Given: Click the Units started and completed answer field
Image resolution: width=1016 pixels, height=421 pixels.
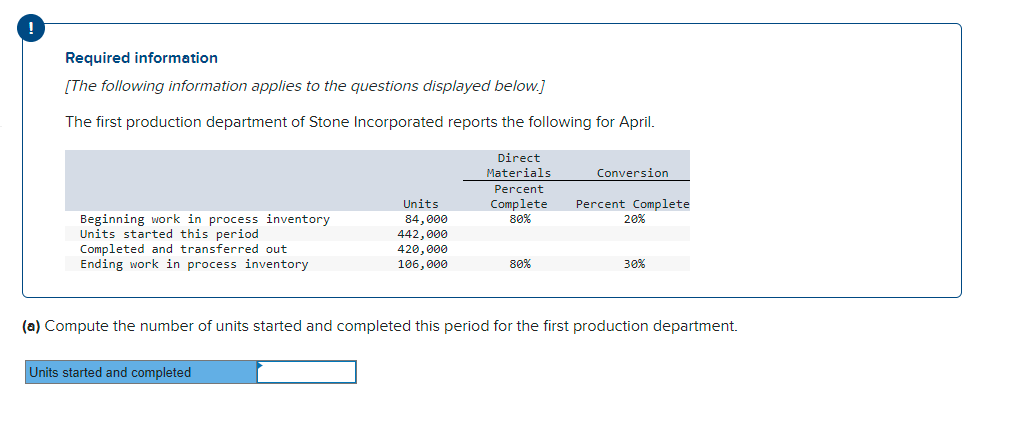Looking at the screenshot, I should (306, 372).
